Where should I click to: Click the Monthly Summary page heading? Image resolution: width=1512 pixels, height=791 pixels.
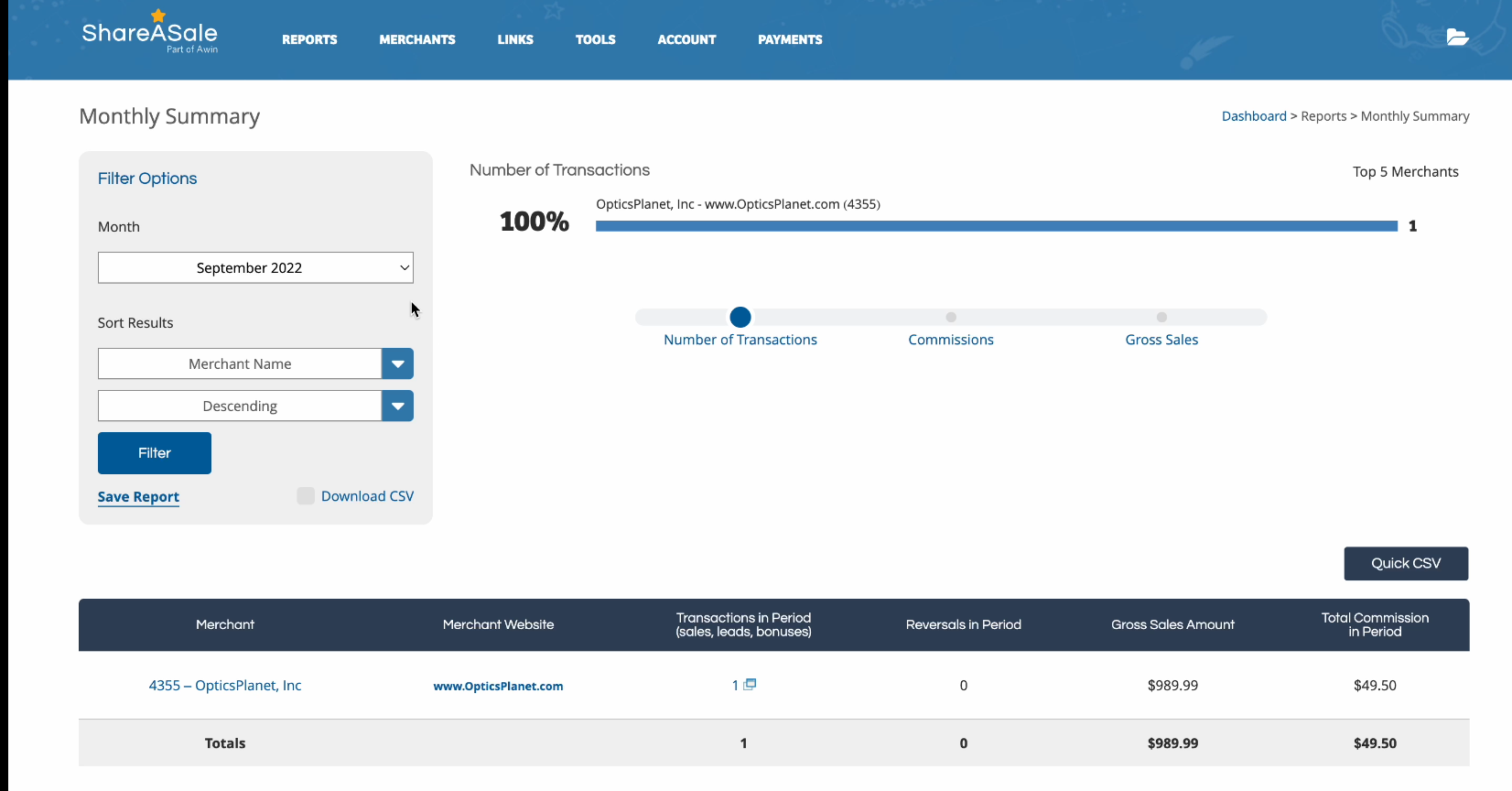169,116
